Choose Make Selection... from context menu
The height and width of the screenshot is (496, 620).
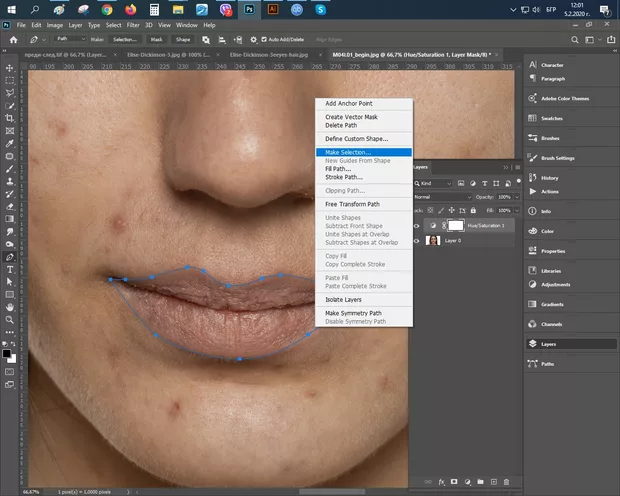(347, 152)
